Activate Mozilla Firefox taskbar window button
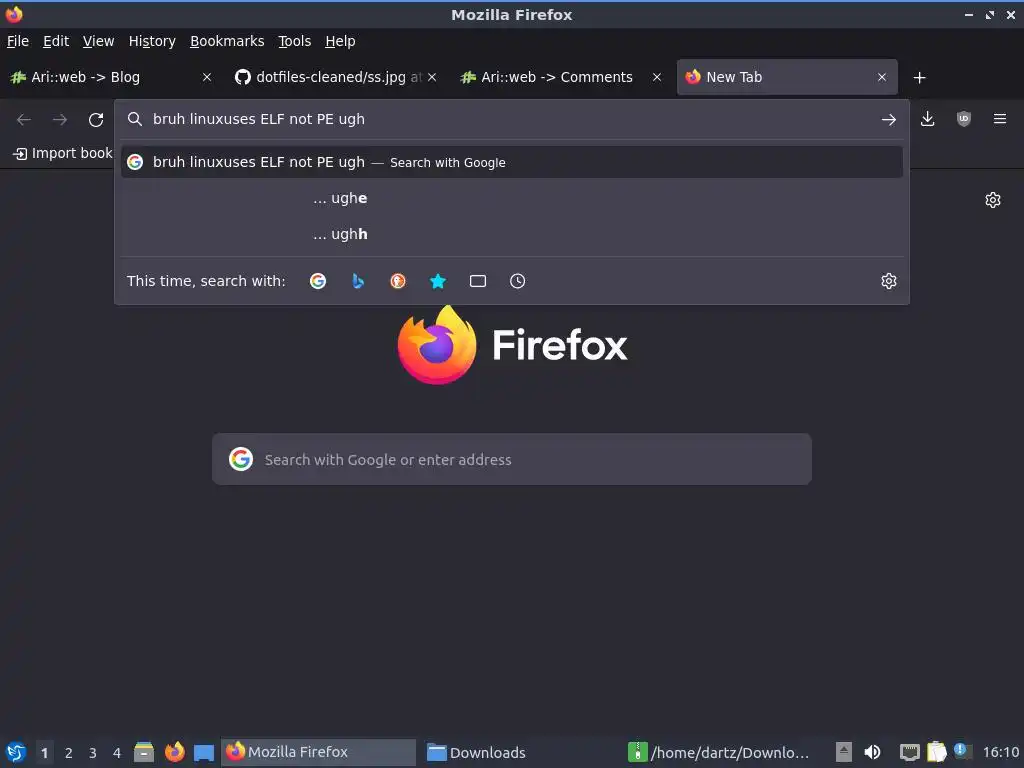 pos(319,752)
